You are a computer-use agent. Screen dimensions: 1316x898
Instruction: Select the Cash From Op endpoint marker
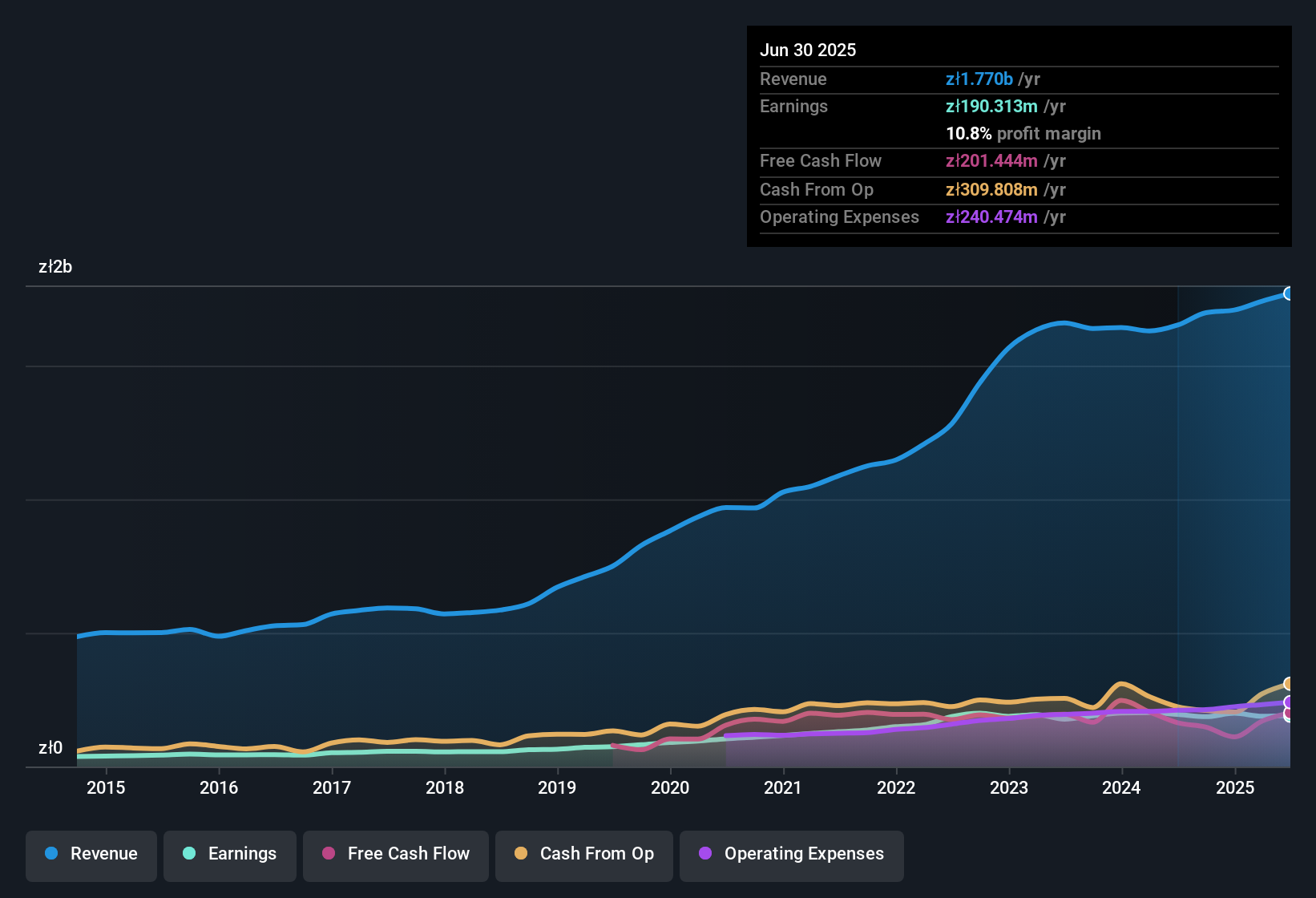pyautogui.click(x=1289, y=684)
